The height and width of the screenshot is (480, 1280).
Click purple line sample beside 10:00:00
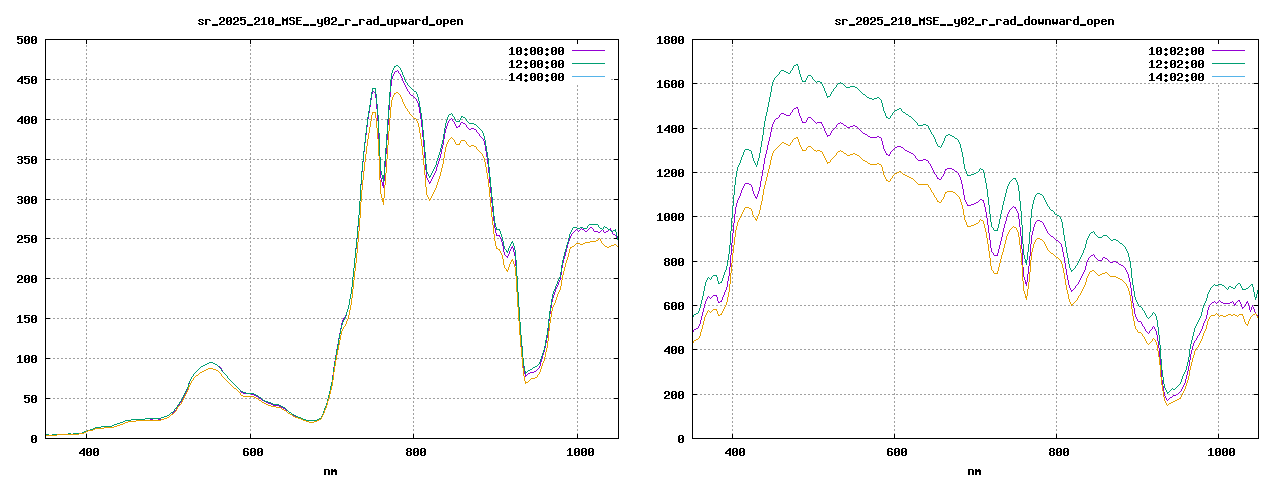click(x=588, y=50)
